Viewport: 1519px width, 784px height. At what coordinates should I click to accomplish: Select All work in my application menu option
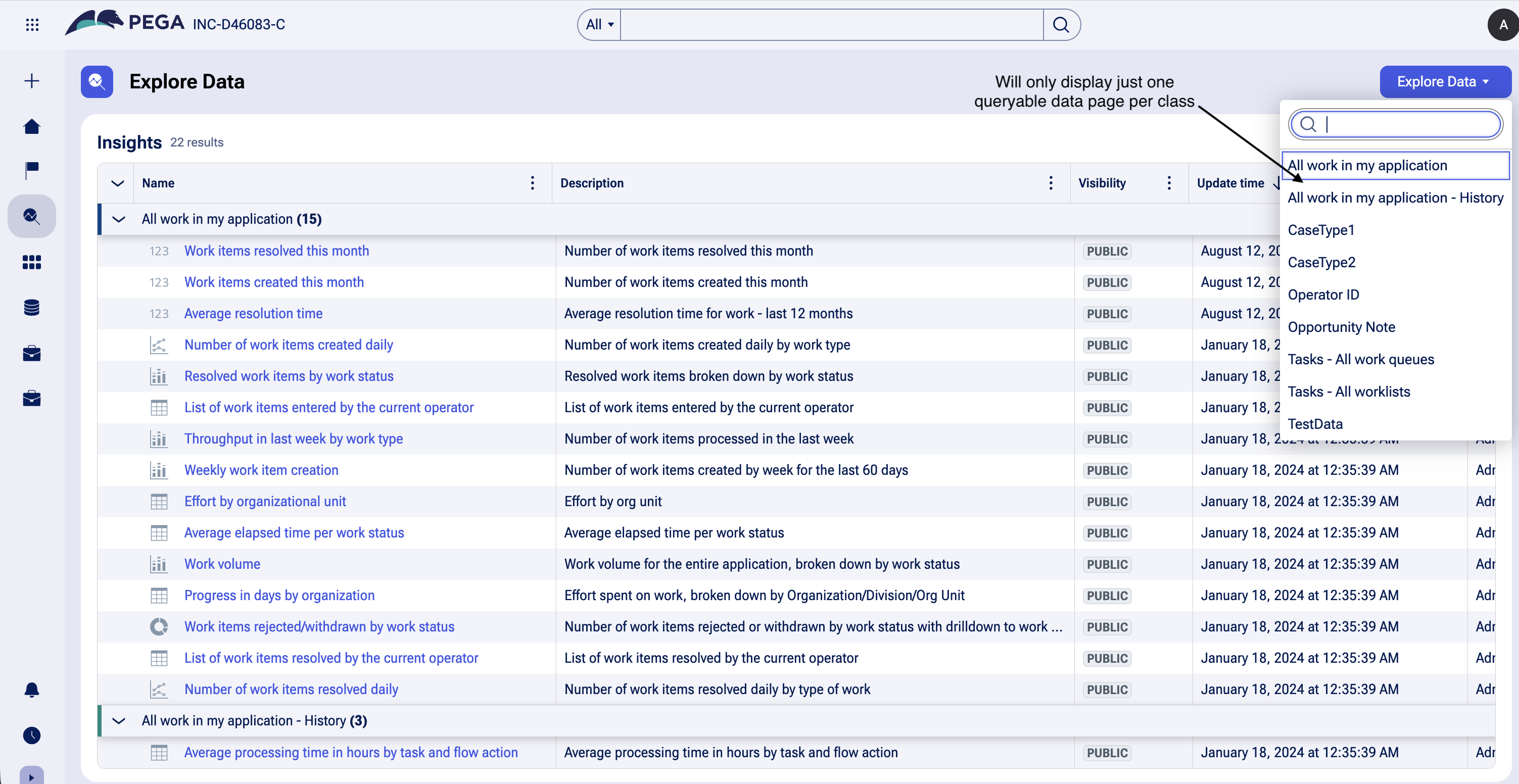point(1395,165)
